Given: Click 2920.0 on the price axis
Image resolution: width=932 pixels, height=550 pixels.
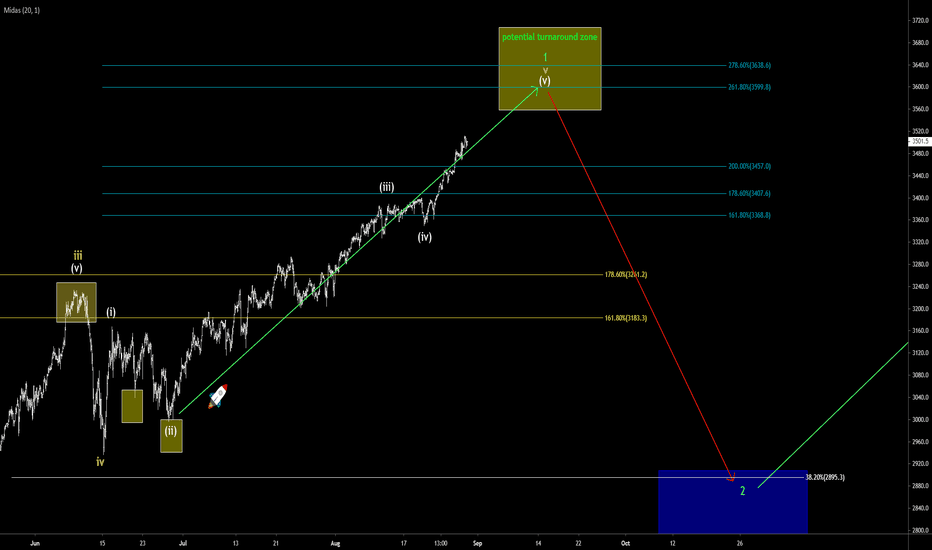Looking at the screenshot, I should coord(920,464).
